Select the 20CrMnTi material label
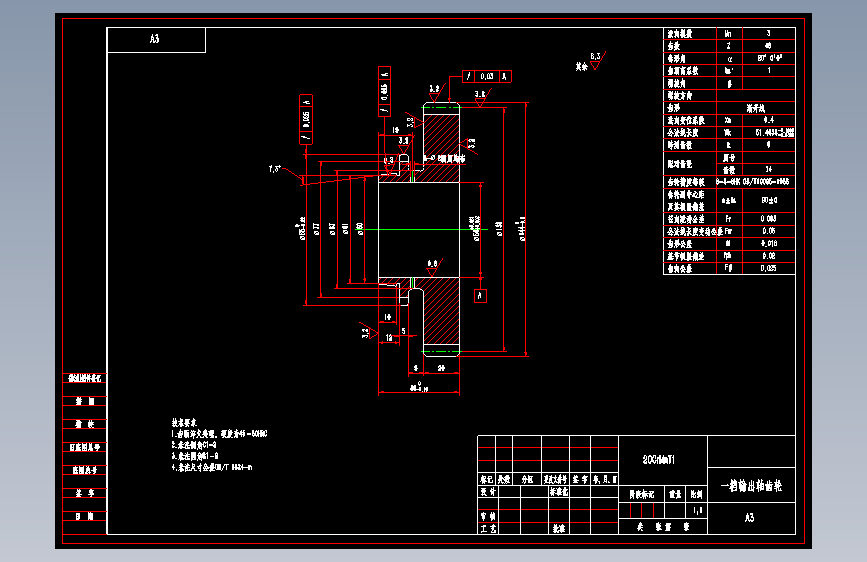Viewport: 867px width, 562px height. tap(659, 460)
